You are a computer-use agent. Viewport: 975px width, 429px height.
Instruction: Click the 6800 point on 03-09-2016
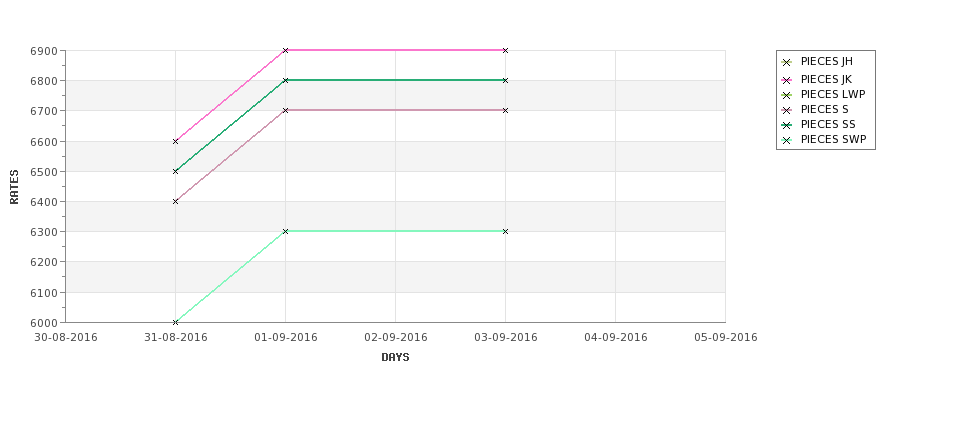506,80
